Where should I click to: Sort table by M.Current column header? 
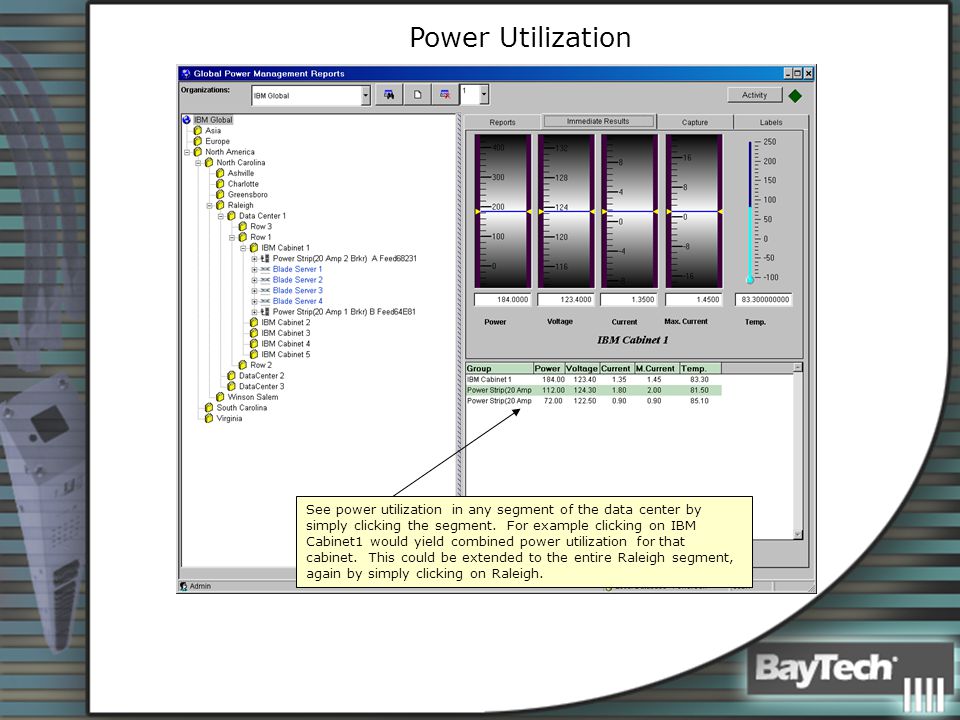[655, 369]
